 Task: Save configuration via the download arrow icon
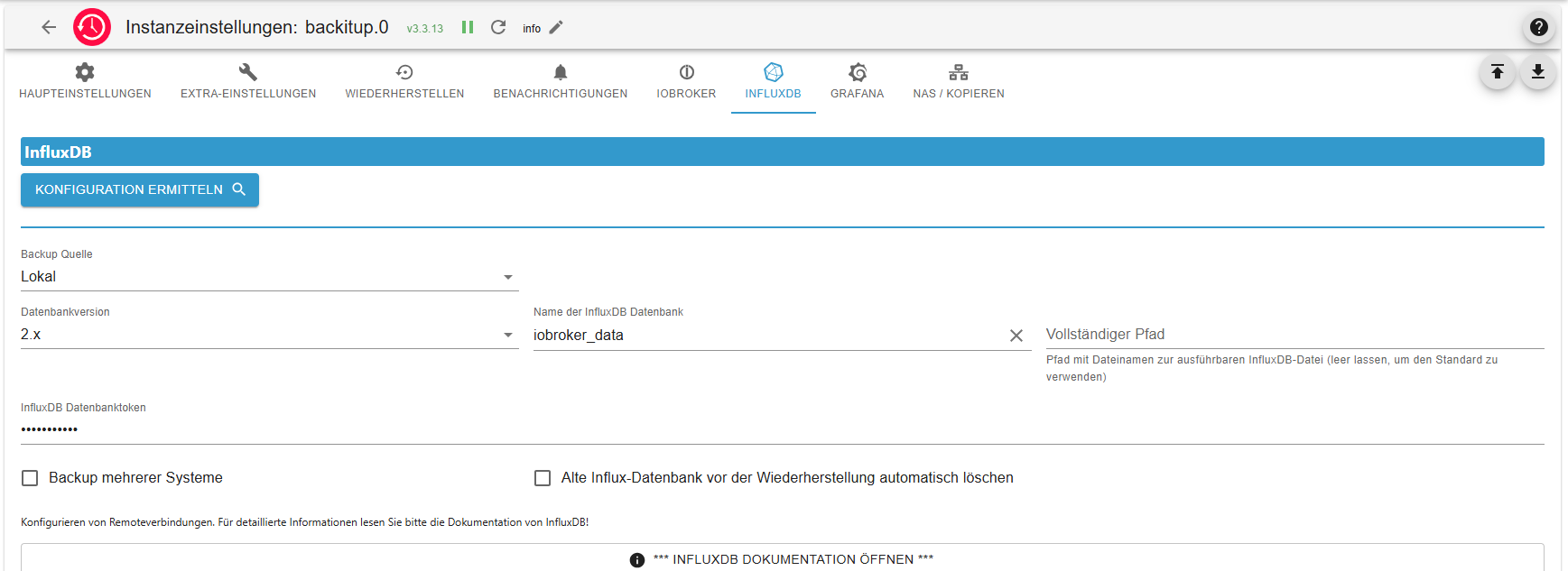(1538, 72)
